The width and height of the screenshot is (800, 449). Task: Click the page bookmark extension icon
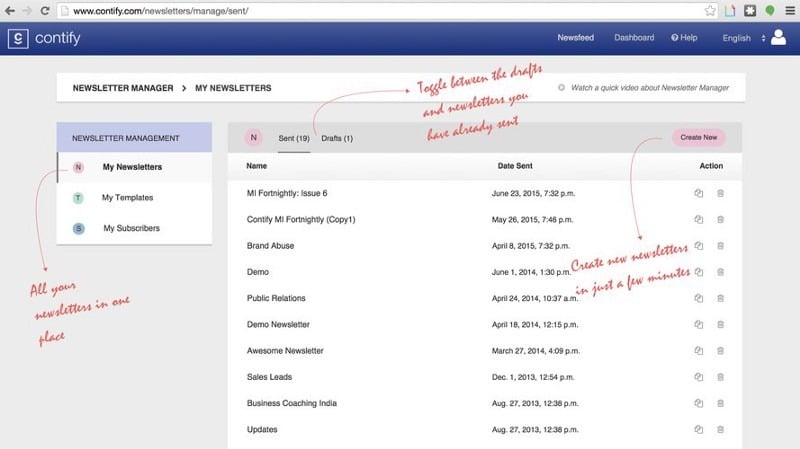tap(730, 11)
